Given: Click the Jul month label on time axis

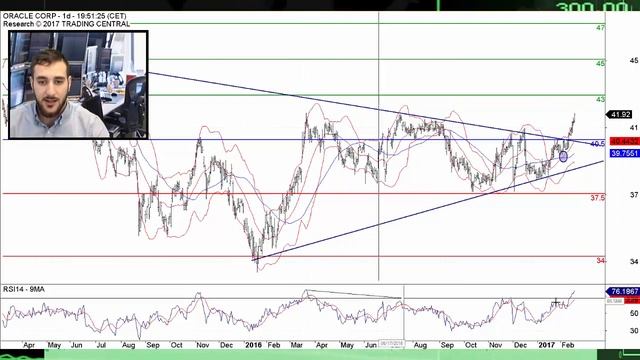Looking at the screenshot, I should point(101,345).
